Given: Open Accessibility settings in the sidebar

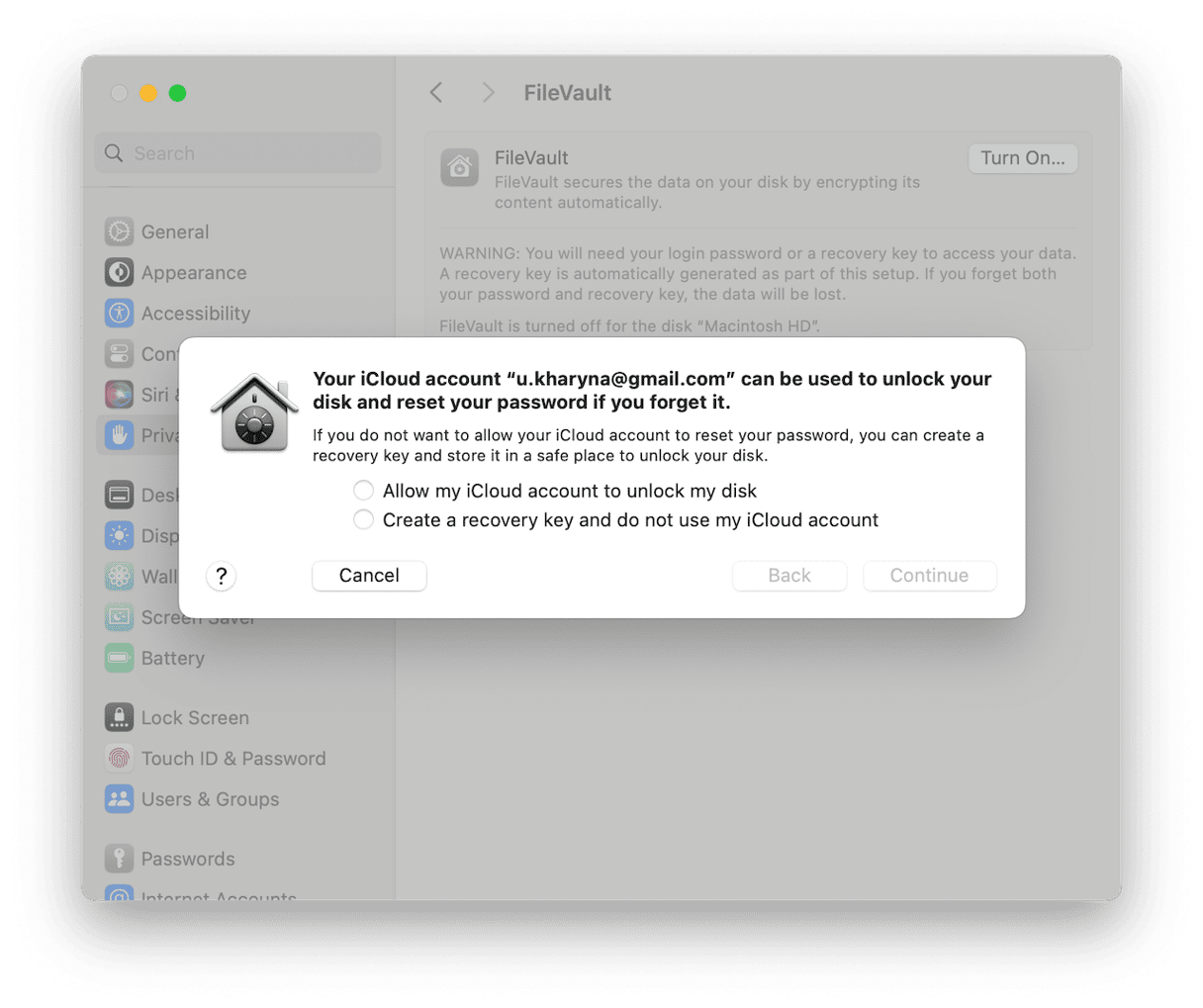Looking at the screenshot, I should [x=196, y=314].
